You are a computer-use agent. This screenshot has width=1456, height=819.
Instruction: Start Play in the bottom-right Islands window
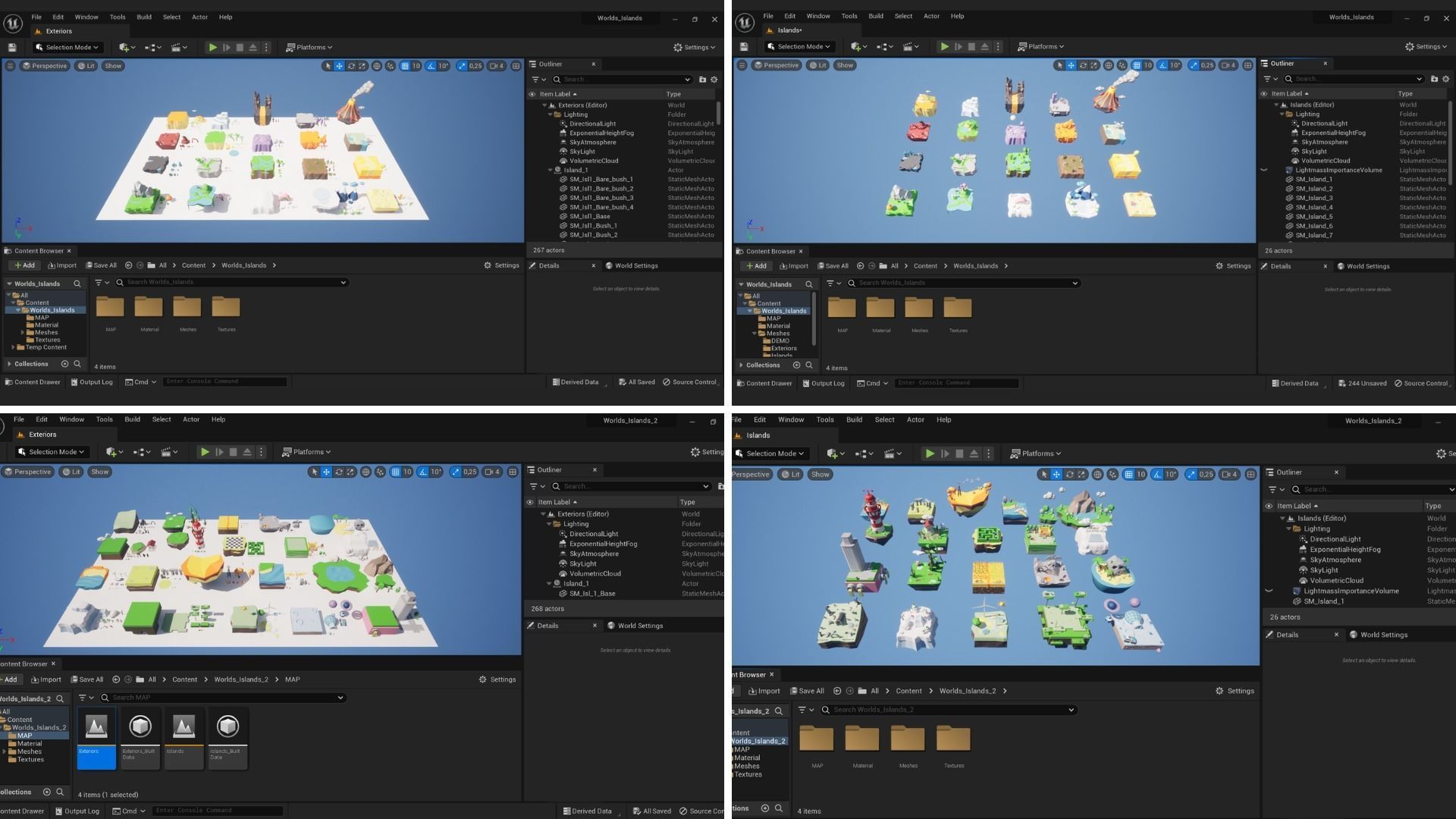tap(929, 453)
